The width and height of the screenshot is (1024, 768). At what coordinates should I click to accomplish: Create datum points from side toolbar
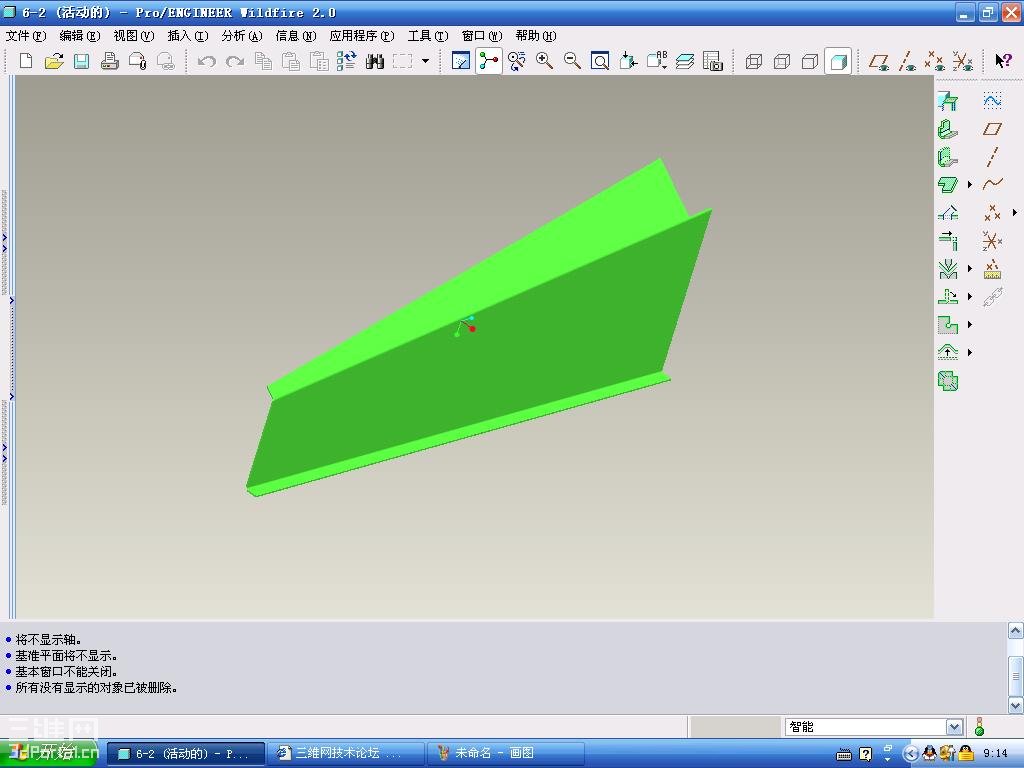(x=993, y=213)
